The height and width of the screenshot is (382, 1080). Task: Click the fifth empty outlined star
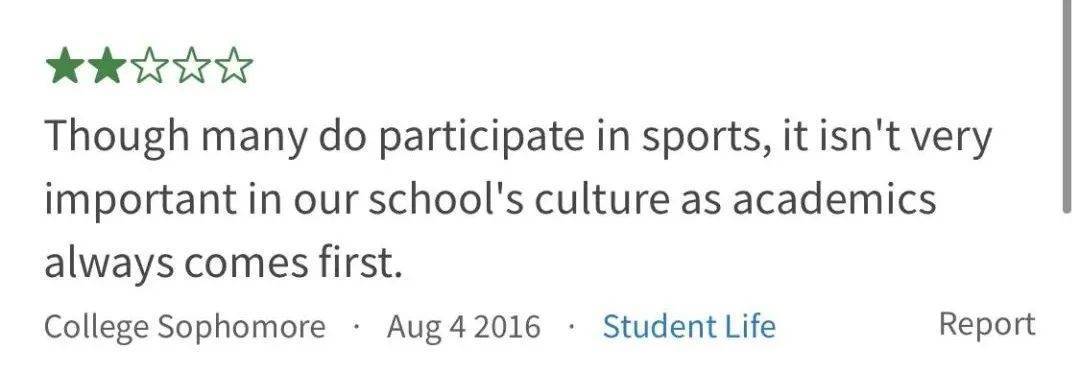(233, 66)
